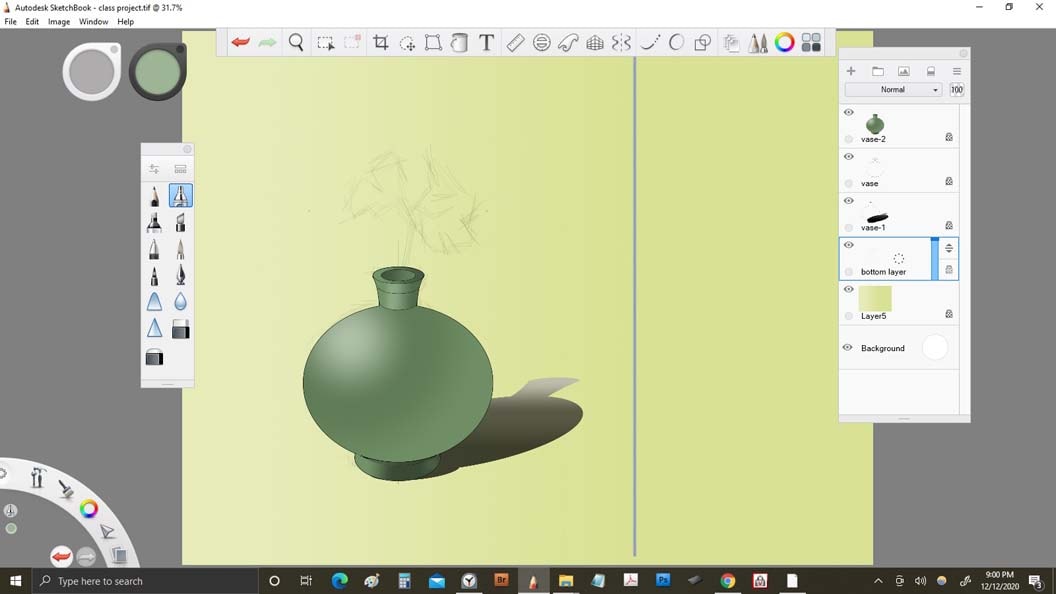
Task: Select the blue water drop smear brush
Action: pyautogui.click(x=180, y=302)
